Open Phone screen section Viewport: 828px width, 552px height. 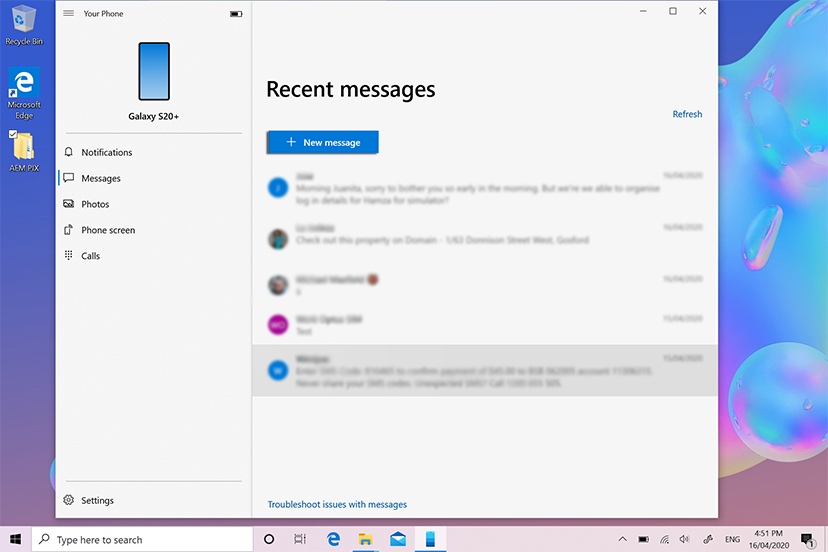tap(153, 230)
